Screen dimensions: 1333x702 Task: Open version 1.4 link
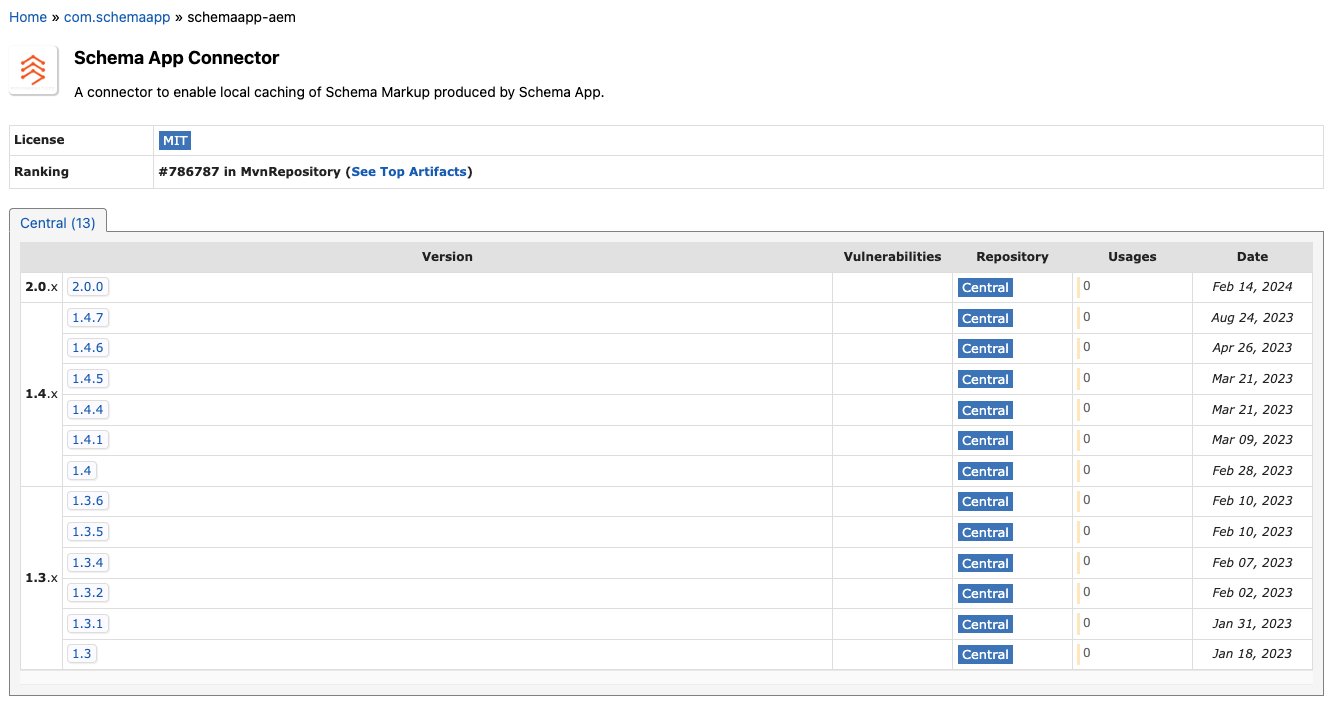point(82,471)
